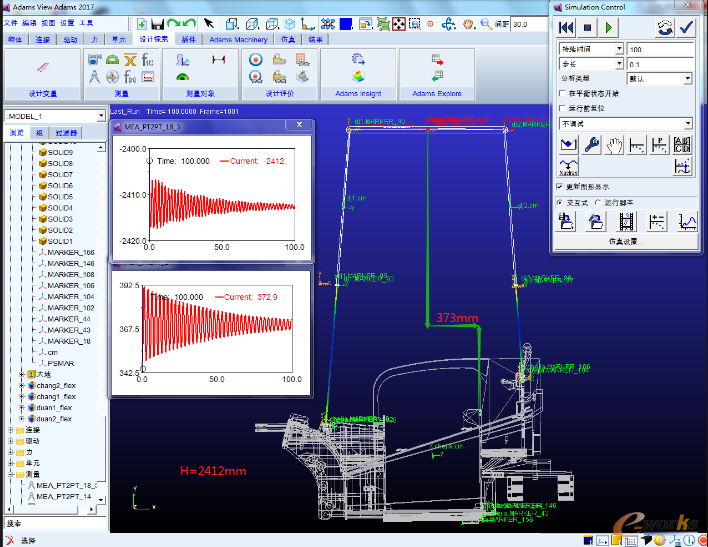This screenshot has height=547, width=708.
Task: Open the design evaluation target icon
Action: [x=256, y=60]
